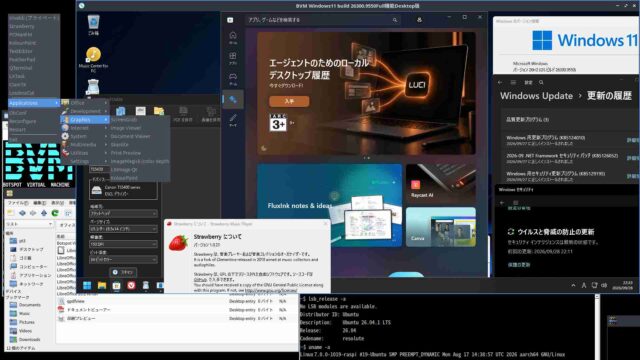
Task: Open the Music Center for PC shortcut
Action: [x=93, y=60]
